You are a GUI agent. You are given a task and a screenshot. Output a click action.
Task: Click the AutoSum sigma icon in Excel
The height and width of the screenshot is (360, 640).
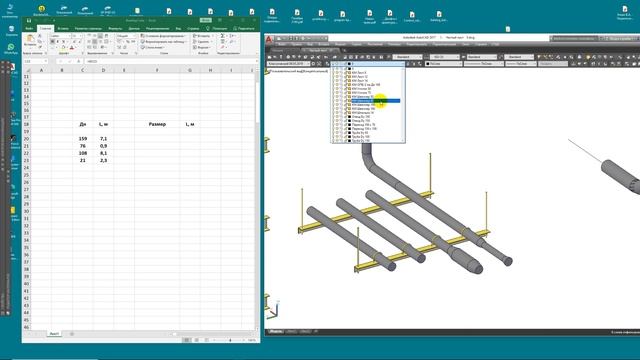[222, 36]
